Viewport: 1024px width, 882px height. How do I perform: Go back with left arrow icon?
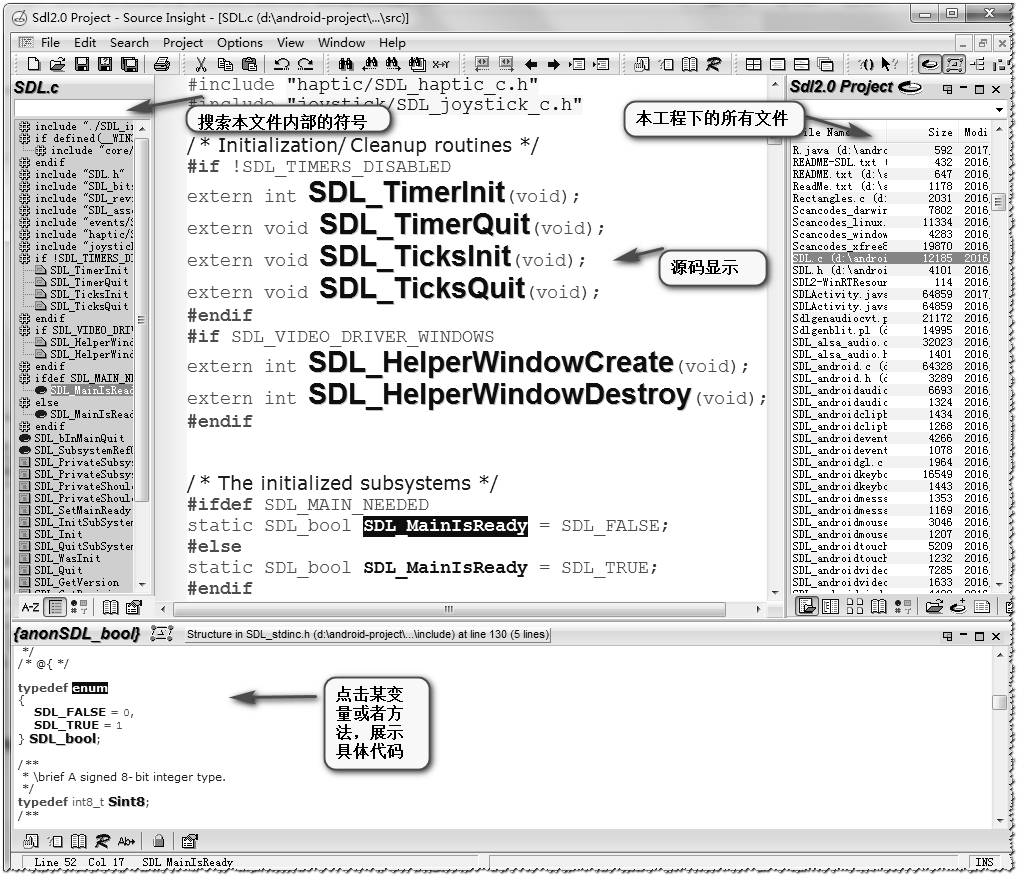click(531, 64)
